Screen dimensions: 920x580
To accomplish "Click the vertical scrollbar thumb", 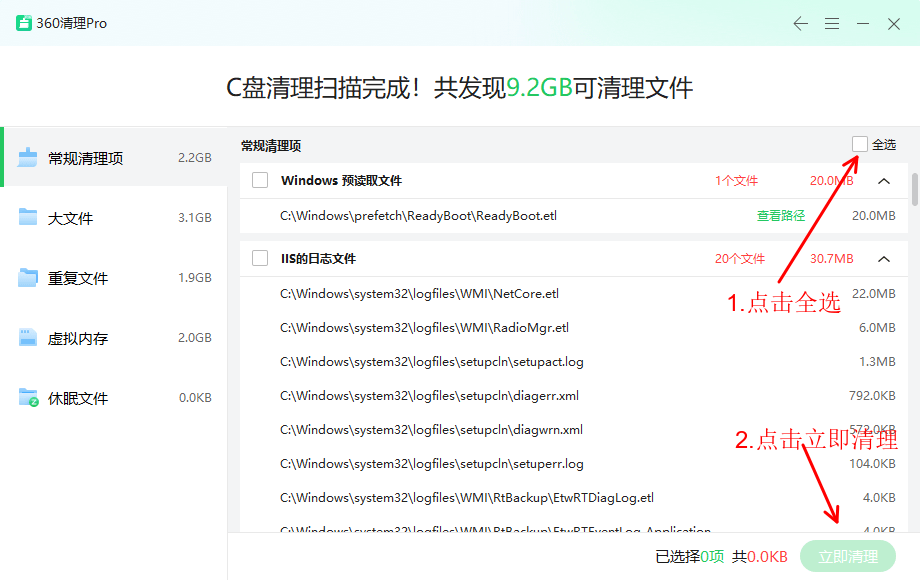I will tap(914, 189).
